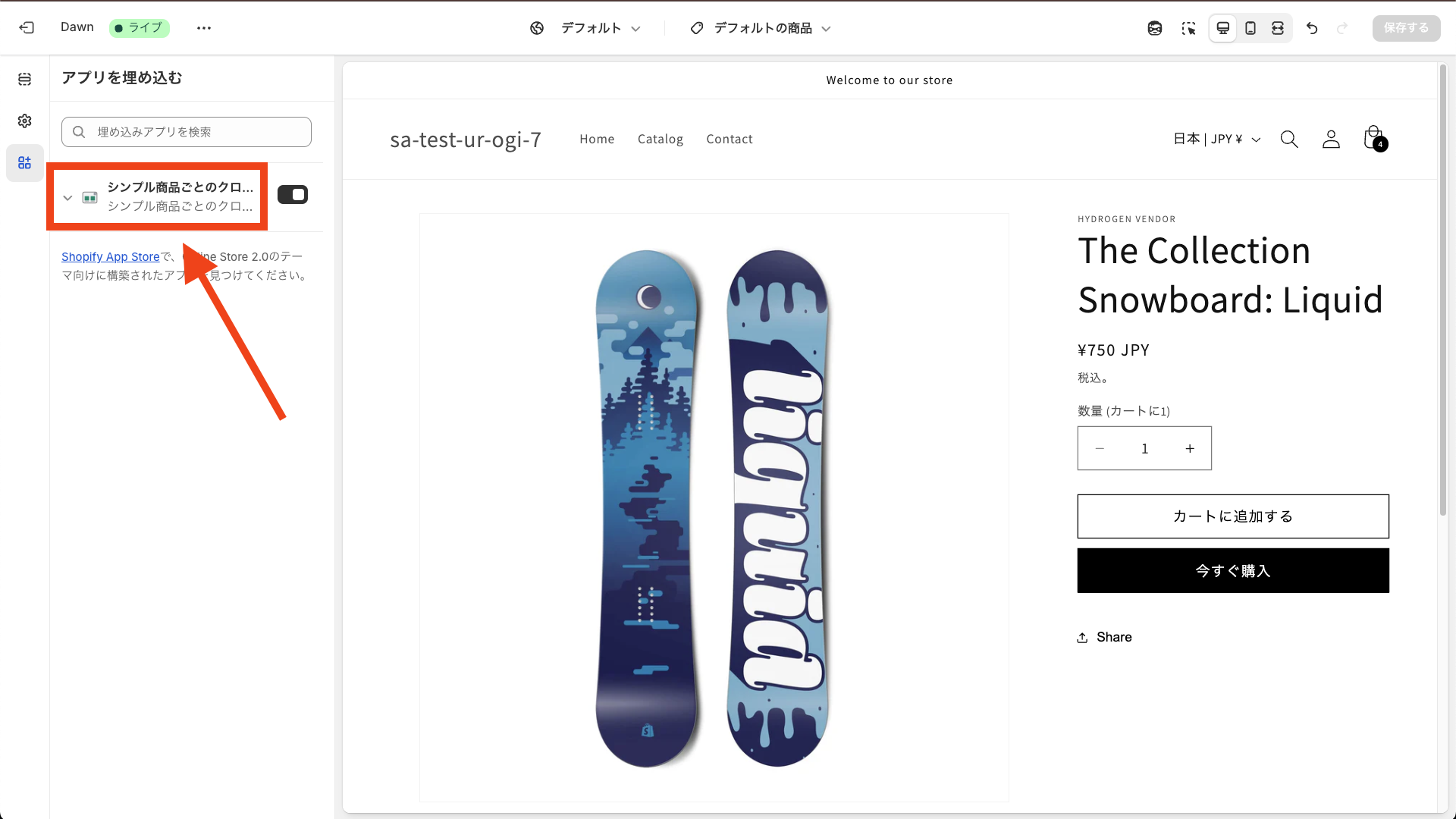Click the 埋め込みアプリを検索 search field
Viewport: 1456px width, 819px height.
click(x=187, y=132)
